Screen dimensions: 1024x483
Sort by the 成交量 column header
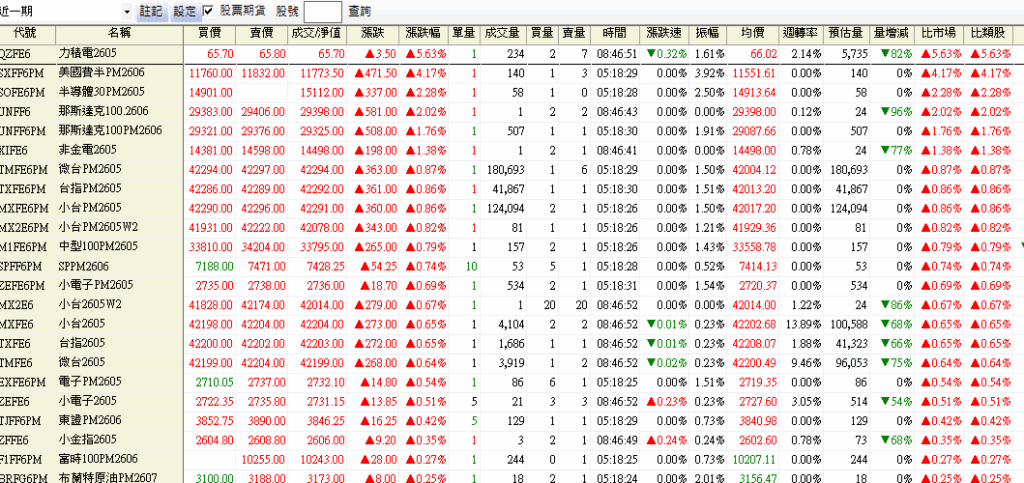tap(503, 33)
